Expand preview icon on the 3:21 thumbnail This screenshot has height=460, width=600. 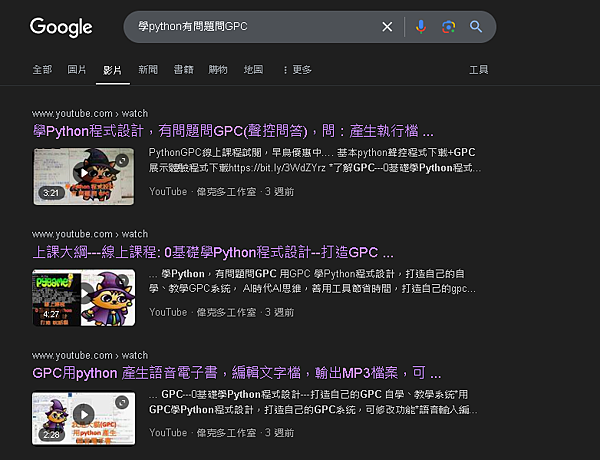pyautogui.click(x=122, y=160)
